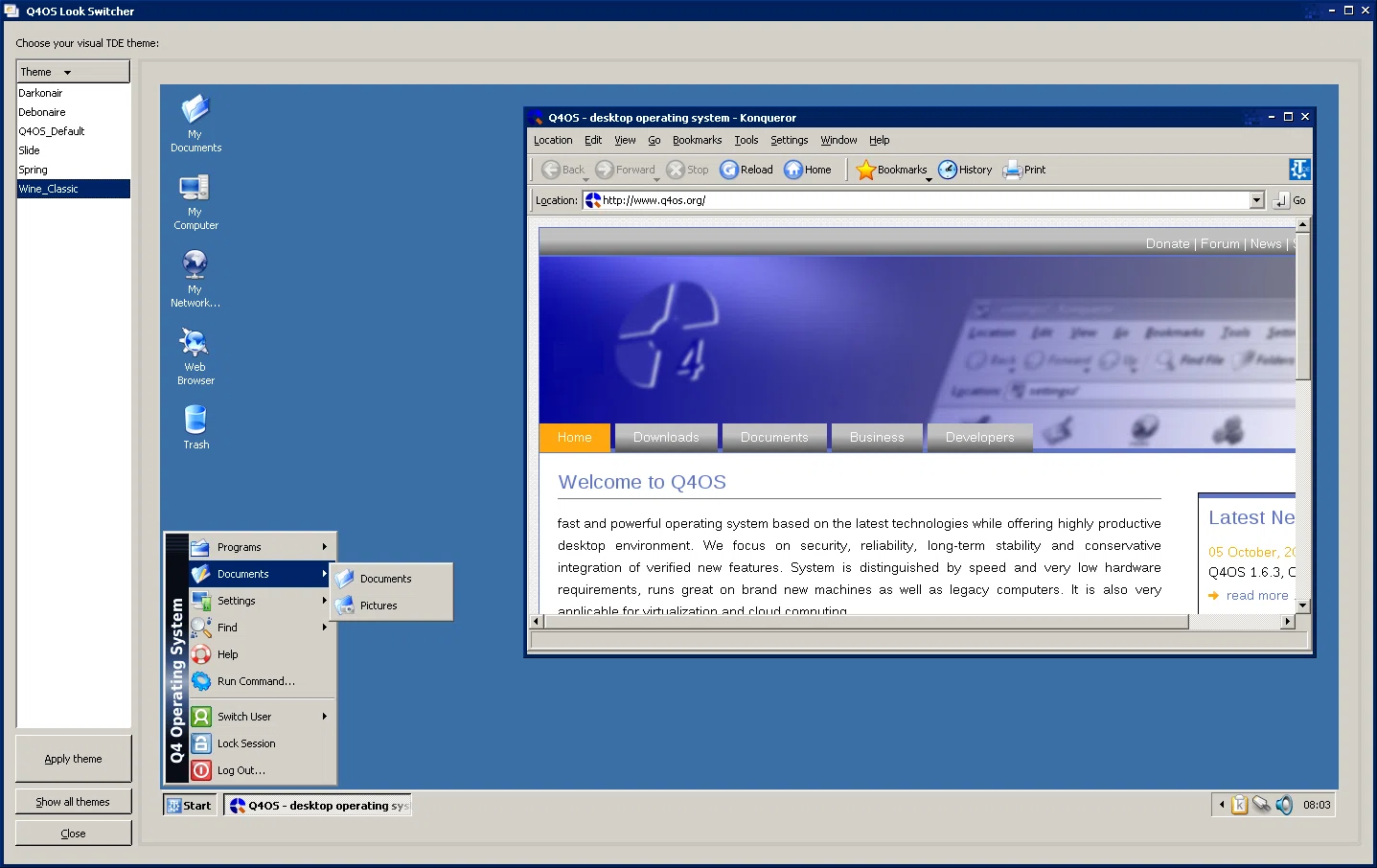Open the Location menu in Konqueror
1377x868 pixels.
pos(553,140)
